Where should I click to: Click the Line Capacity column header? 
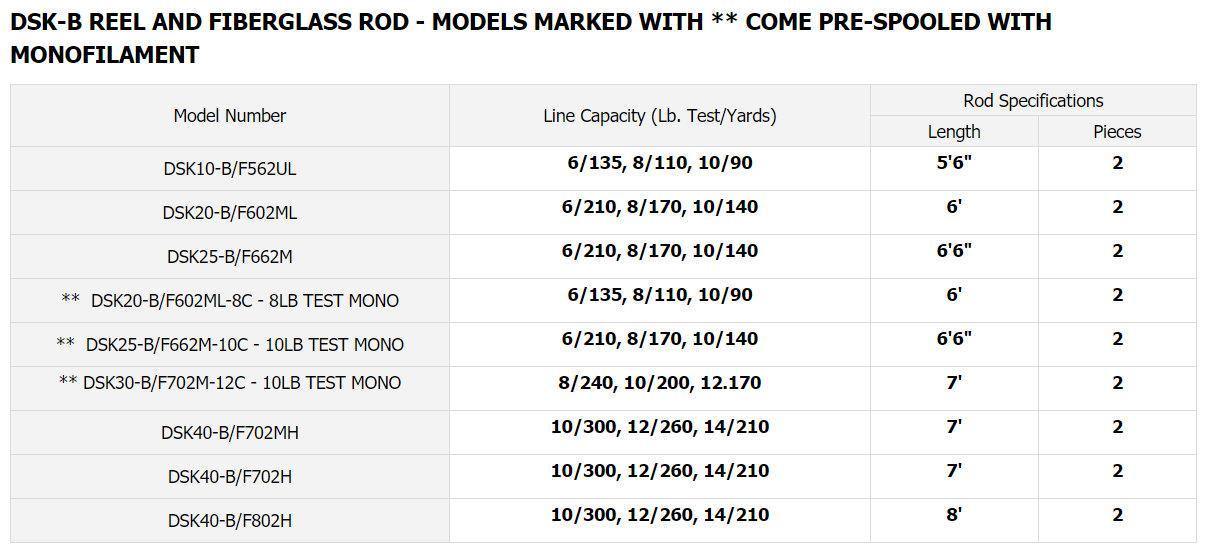659,116
